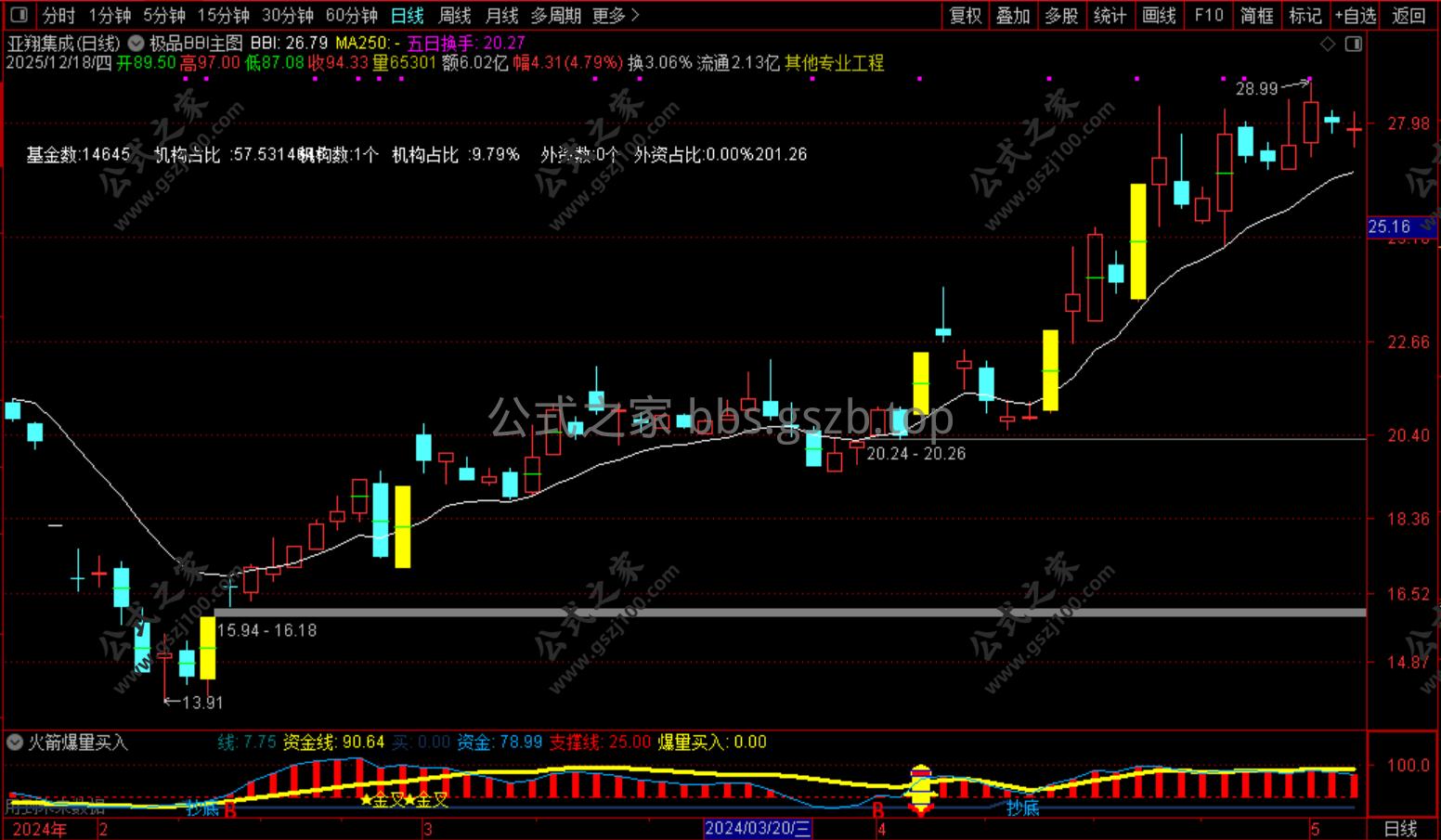Click the 基金数:14645 label
Image resolution: width=1441 pixels, height=840 pixels.
78,155
